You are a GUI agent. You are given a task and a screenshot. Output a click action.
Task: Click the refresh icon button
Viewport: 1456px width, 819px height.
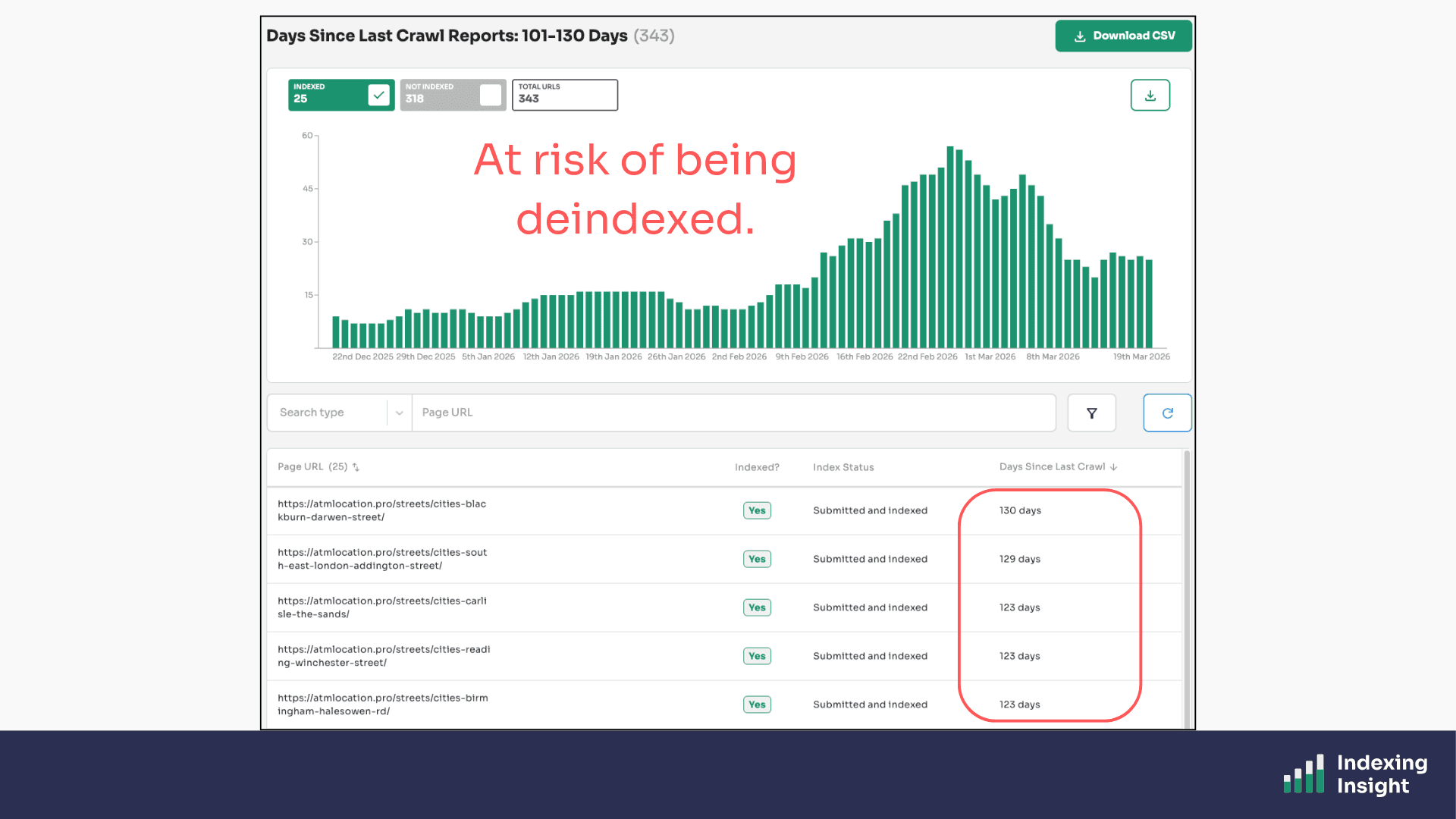(x=1167, y=413)
